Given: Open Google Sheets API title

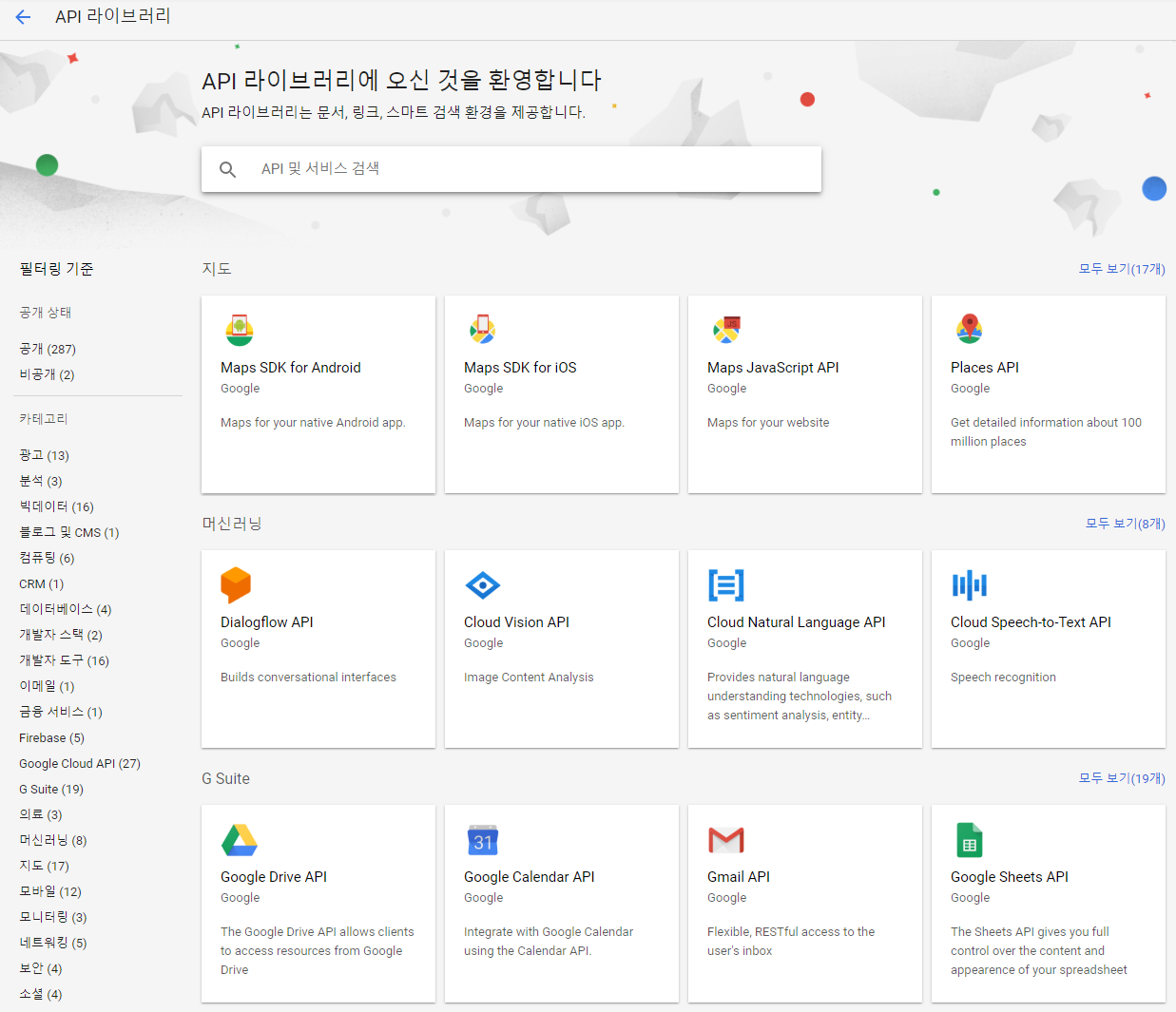Looking at the screenshot, I should tap(1010, 877).
